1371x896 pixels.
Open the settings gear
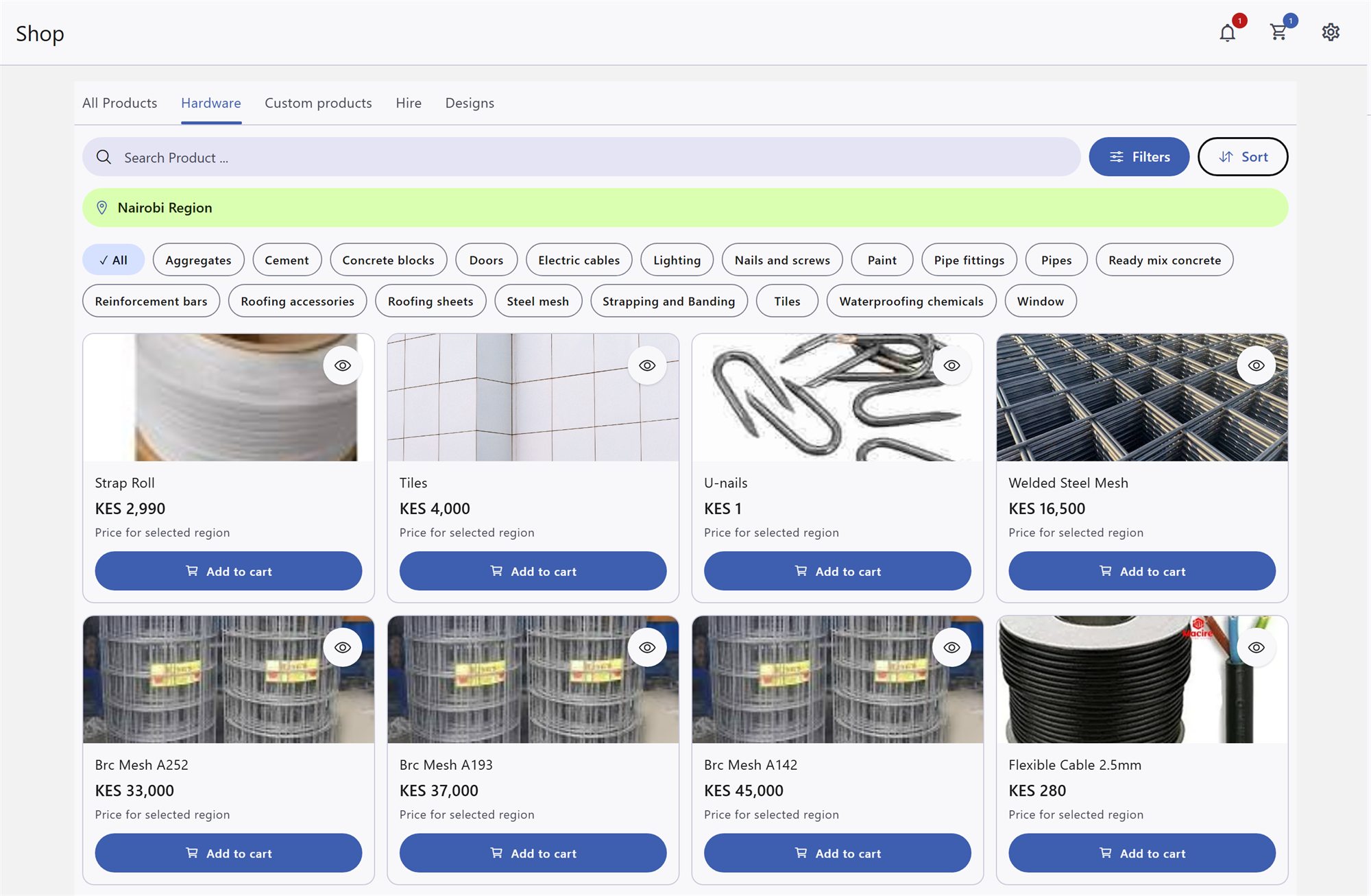pos(1331,32)
